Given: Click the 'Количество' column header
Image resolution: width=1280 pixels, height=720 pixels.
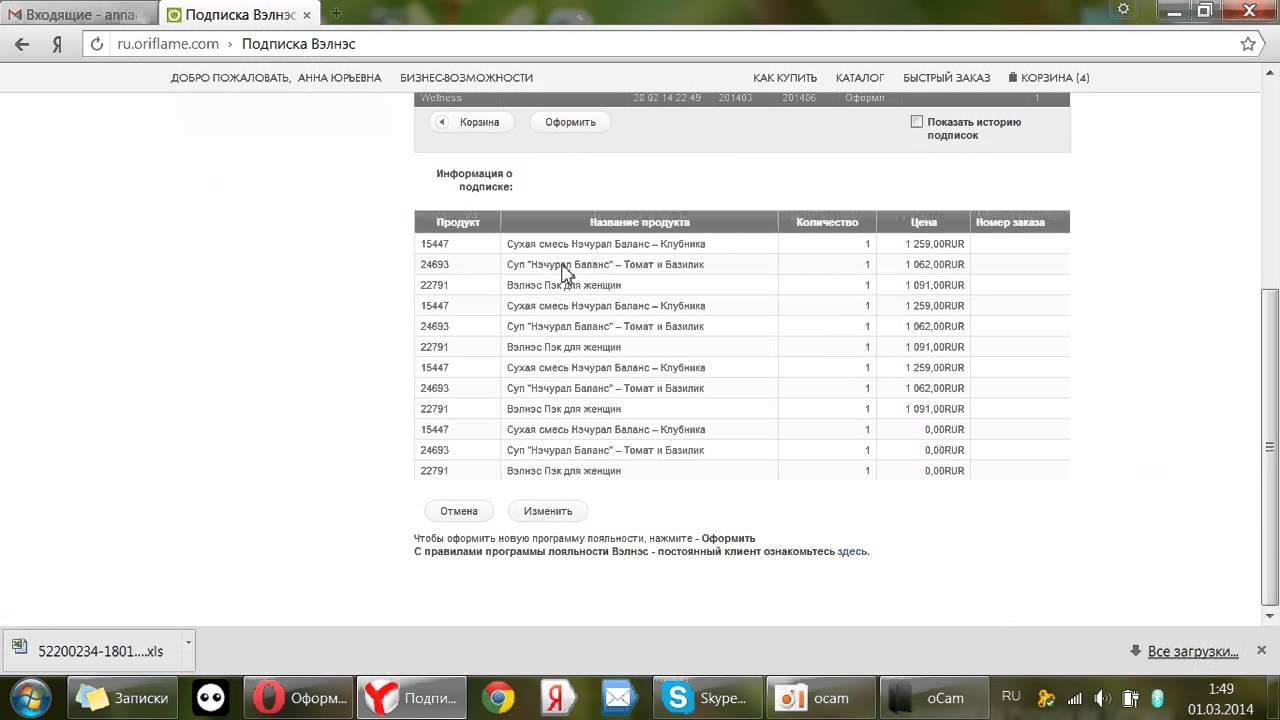Looking at the screenshot, I should pos(827,222).
